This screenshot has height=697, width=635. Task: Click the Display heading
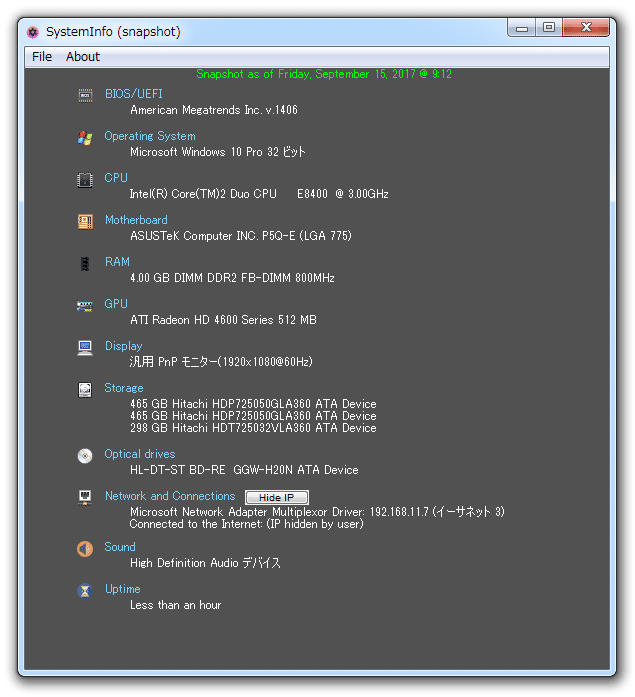click(124, 346)
